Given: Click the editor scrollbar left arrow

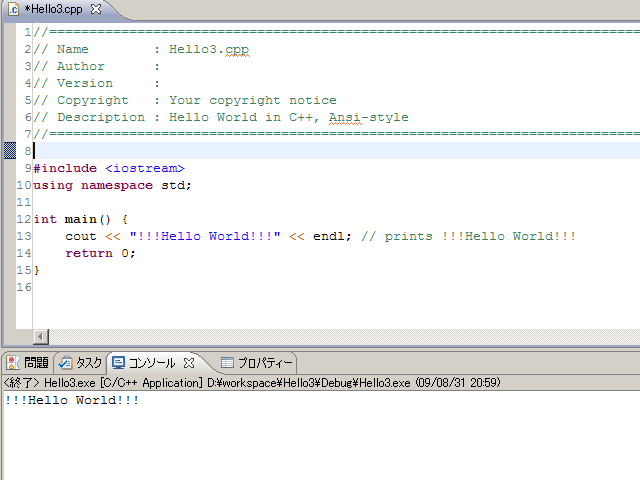Looking at the screenshot, I should click(x=41, y=336).
